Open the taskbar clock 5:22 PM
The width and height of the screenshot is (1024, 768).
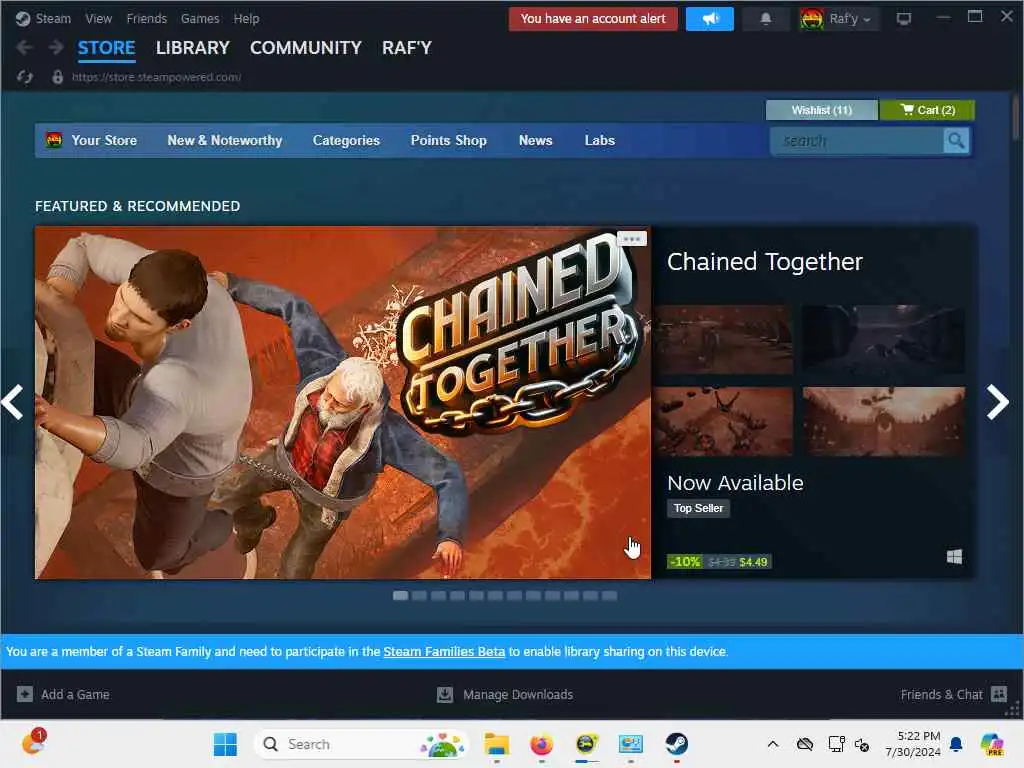point(913,744)
